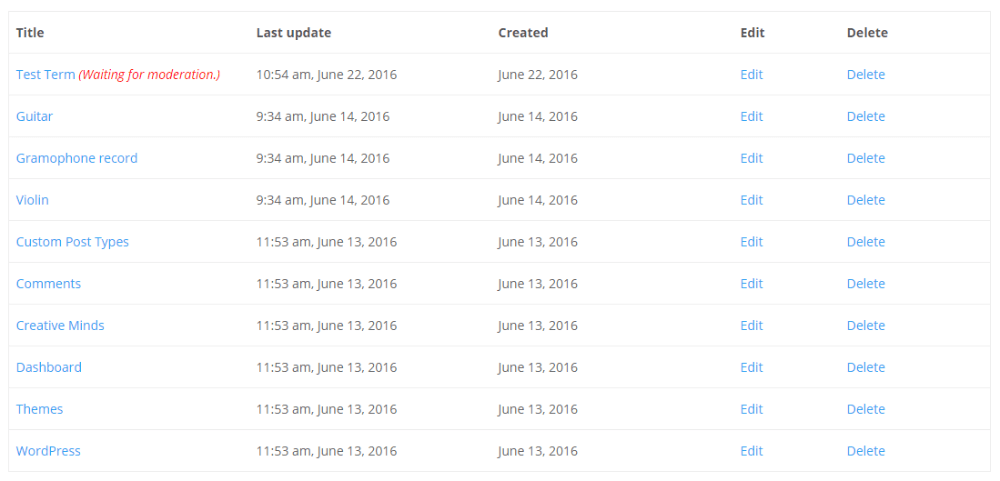Open the Comments term link
The width and height of the screenshot is (1000, 481).
pos(48,284)
